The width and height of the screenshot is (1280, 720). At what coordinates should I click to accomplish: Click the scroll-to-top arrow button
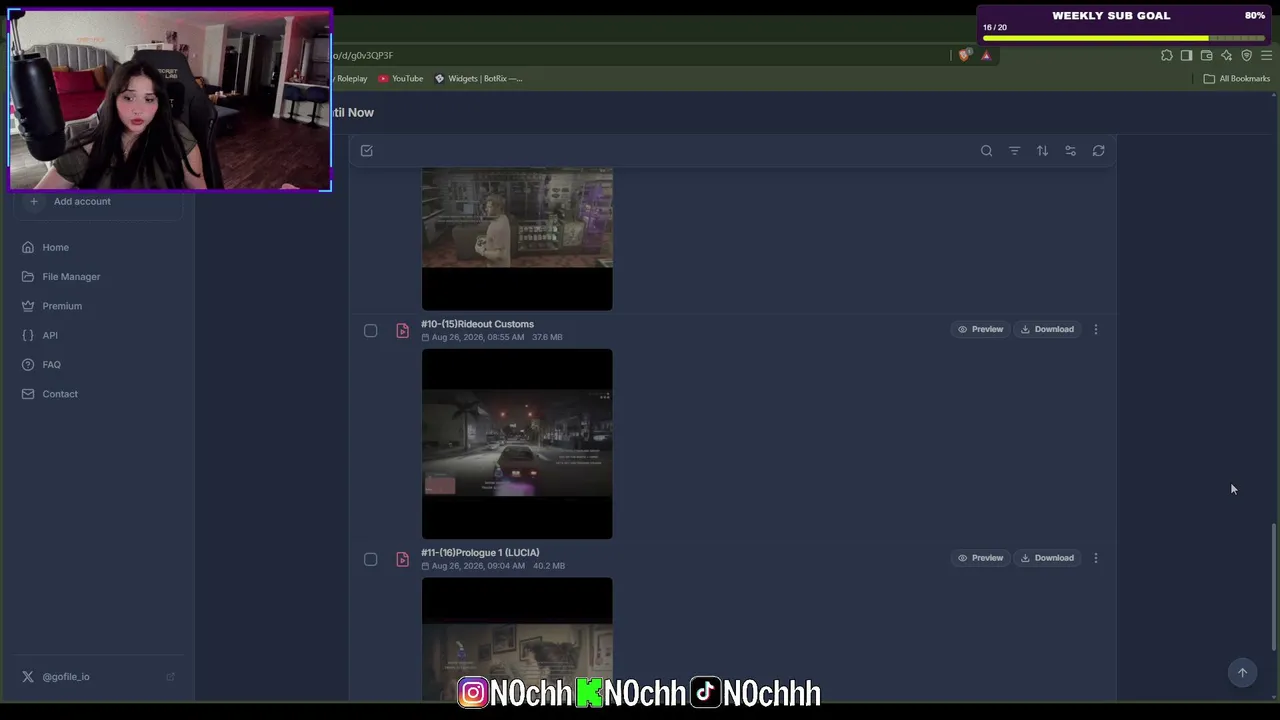1242,673
